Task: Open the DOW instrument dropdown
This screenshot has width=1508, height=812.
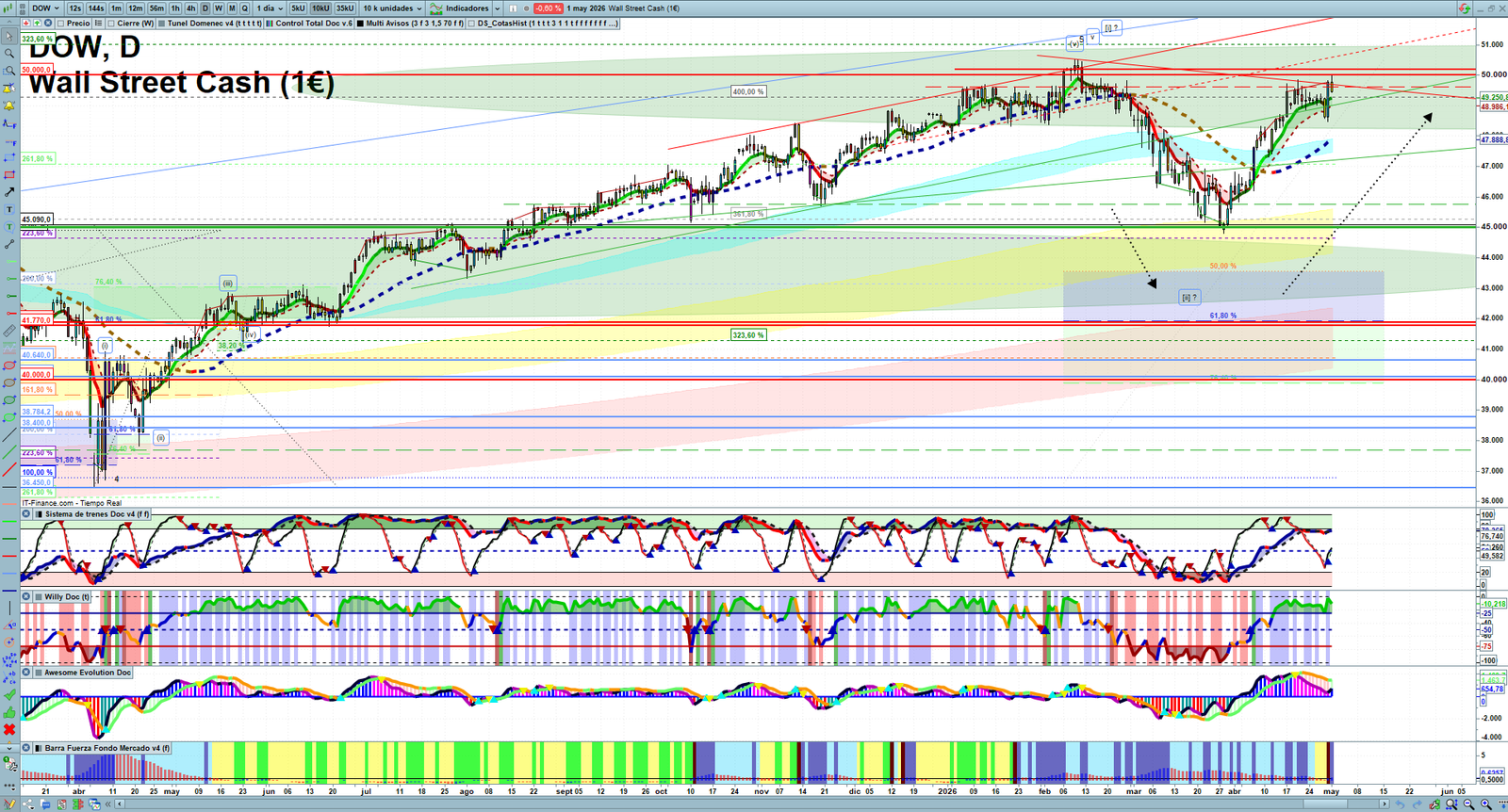Action: point(44,8)
